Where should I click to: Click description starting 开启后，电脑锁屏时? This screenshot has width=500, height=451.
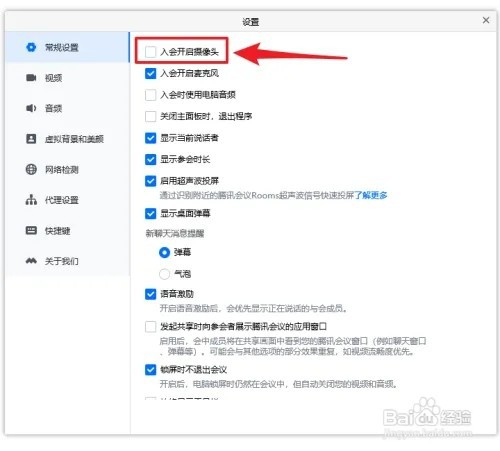(x=279, y=384)
